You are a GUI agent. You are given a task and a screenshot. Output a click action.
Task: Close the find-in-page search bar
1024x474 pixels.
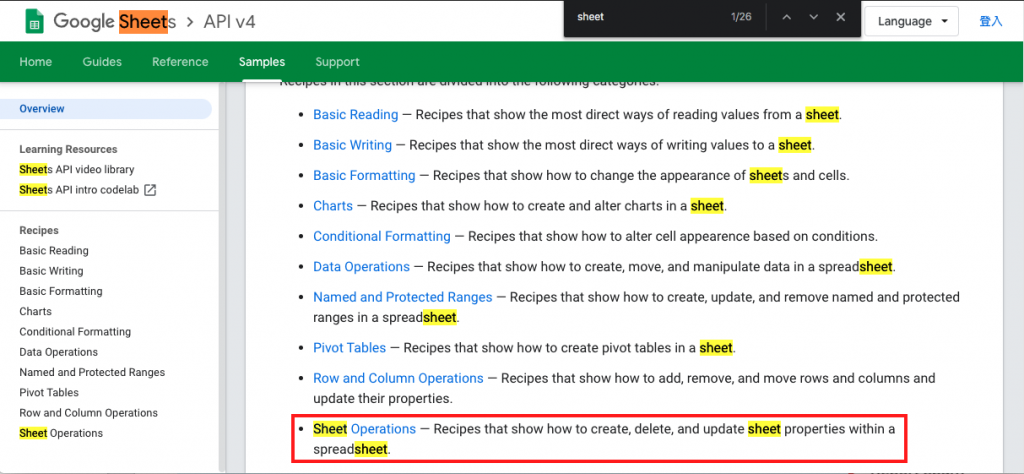(840, 18)
